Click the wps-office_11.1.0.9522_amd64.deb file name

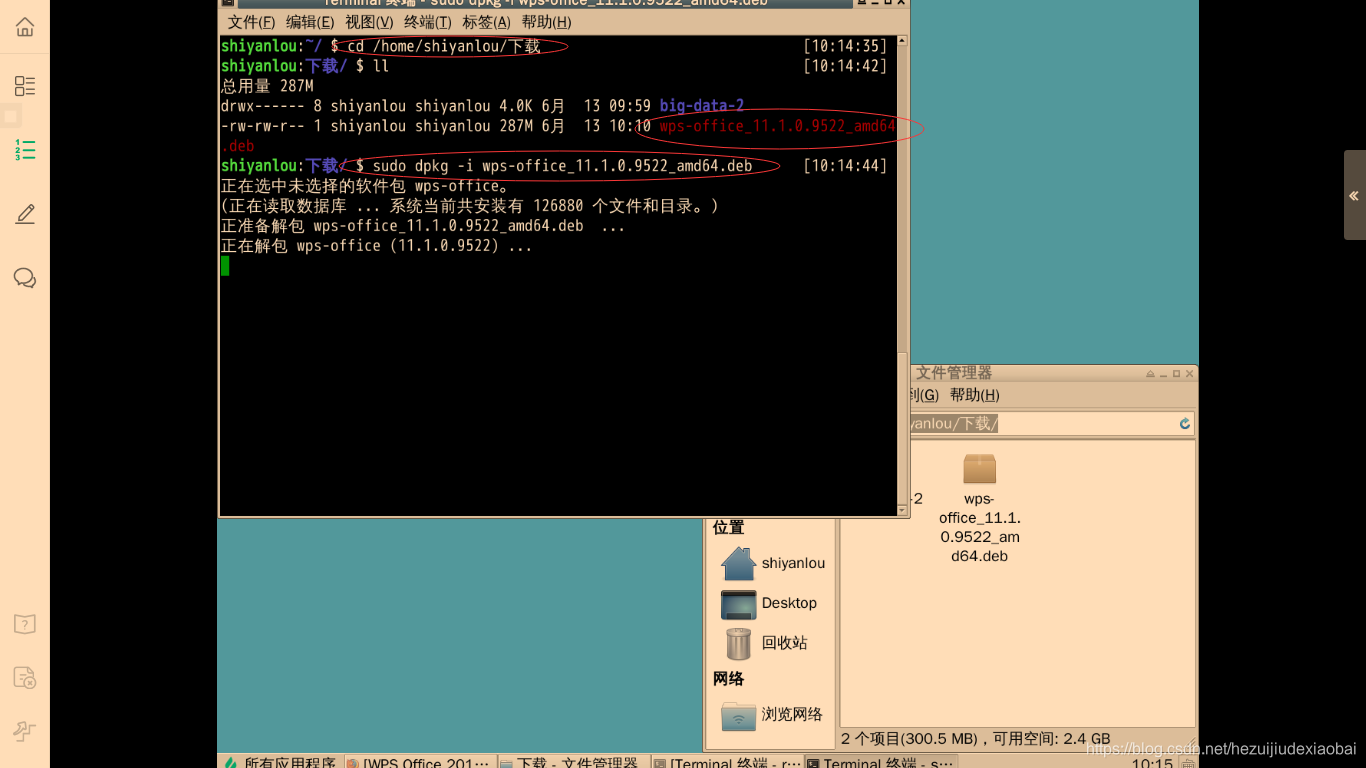click(x=980, y=527)
